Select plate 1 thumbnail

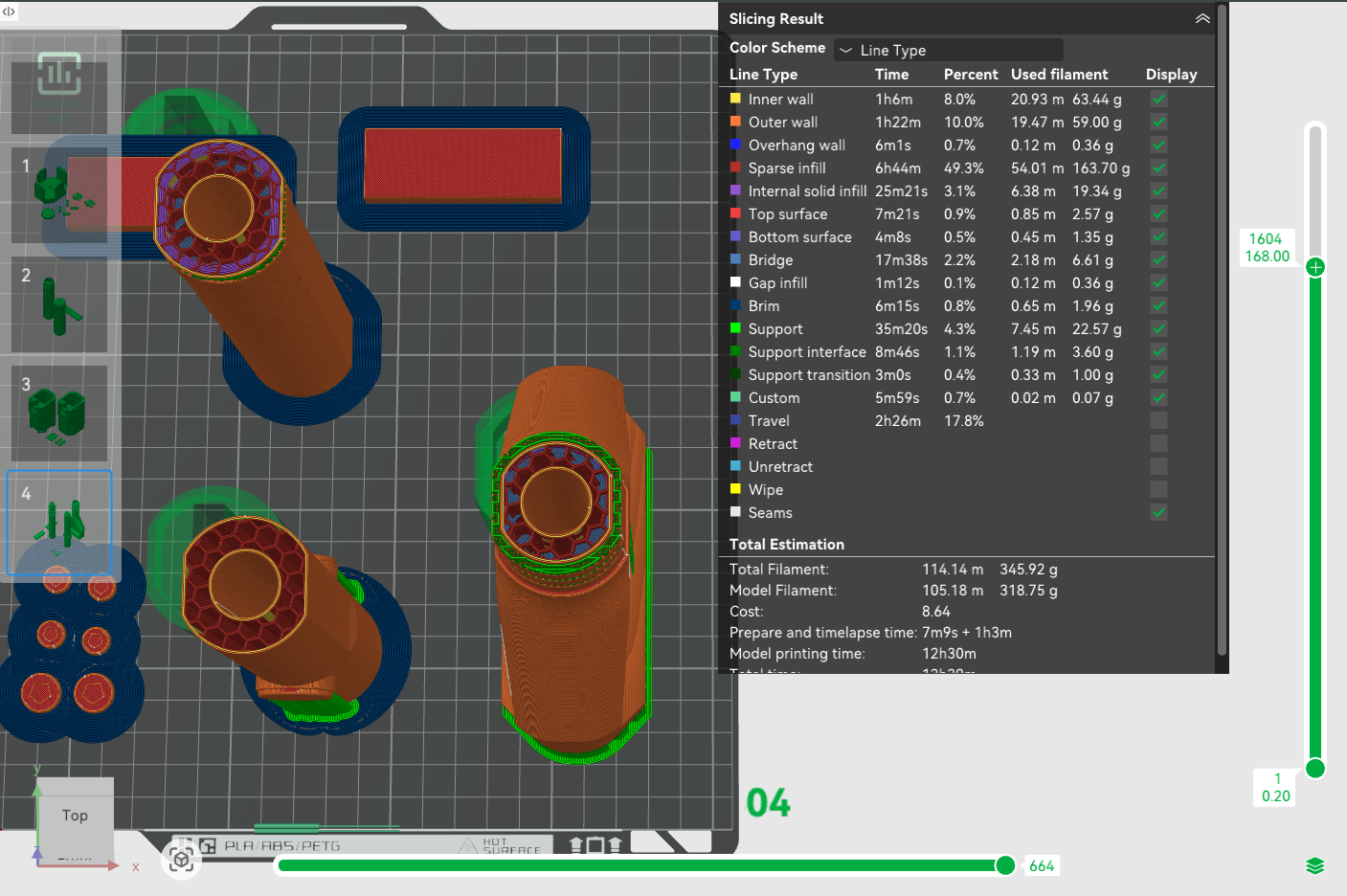59,195
